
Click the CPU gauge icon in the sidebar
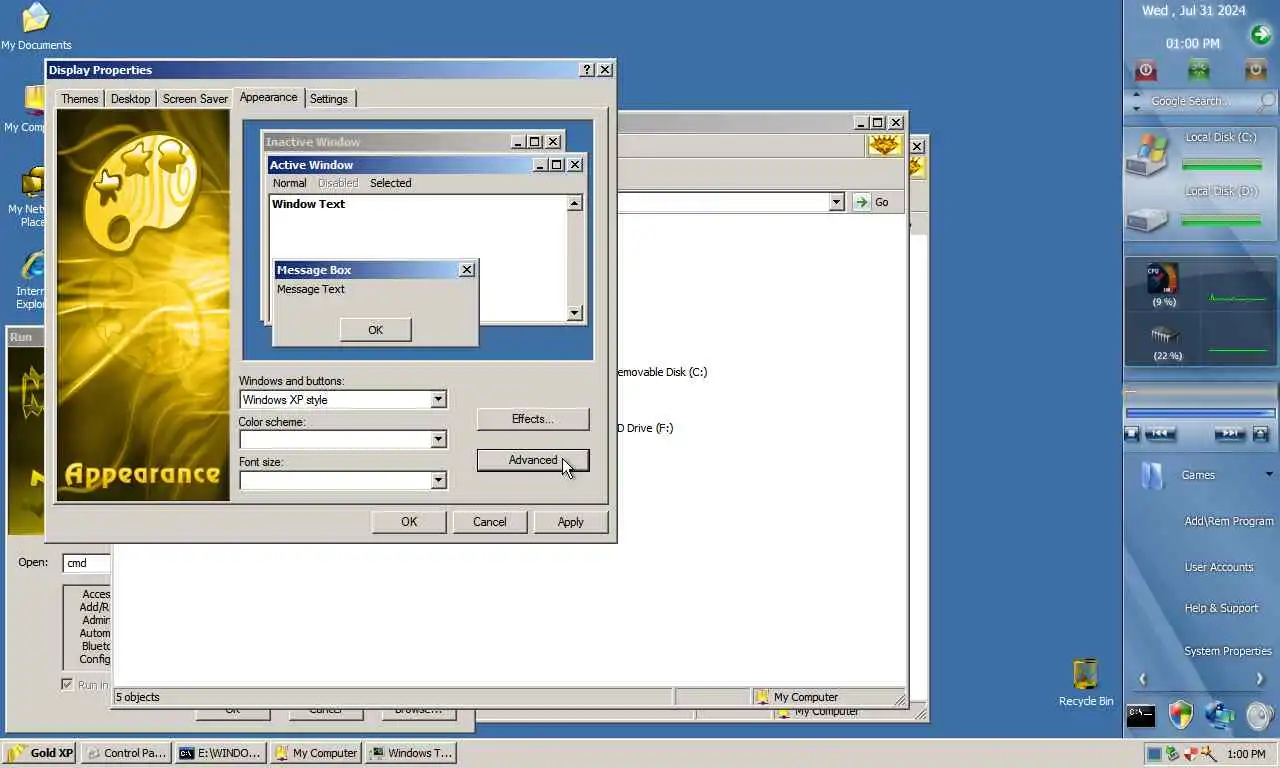1162,279
